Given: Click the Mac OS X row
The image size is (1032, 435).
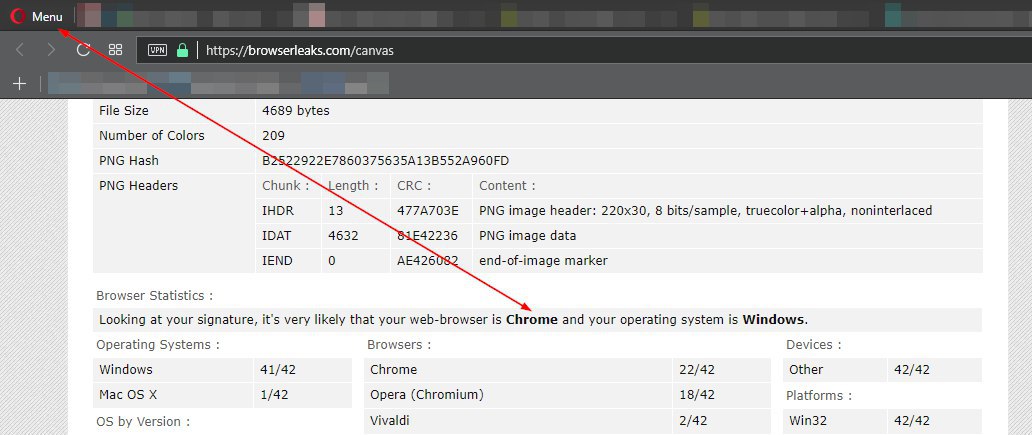Looking at the screenshot, I should 222,395.
